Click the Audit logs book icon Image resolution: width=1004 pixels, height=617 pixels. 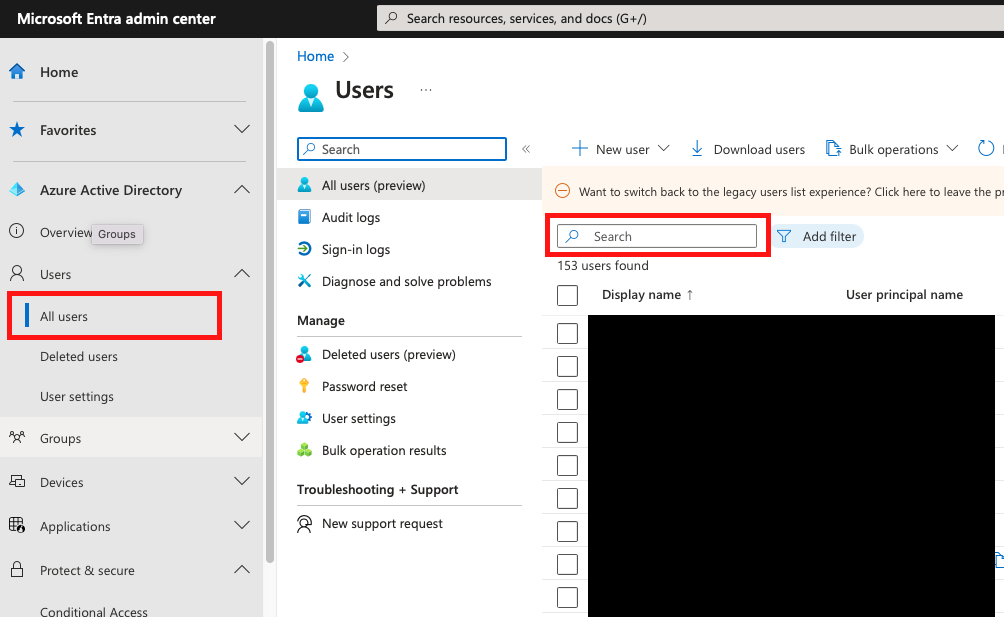click(x=305, y=217)
